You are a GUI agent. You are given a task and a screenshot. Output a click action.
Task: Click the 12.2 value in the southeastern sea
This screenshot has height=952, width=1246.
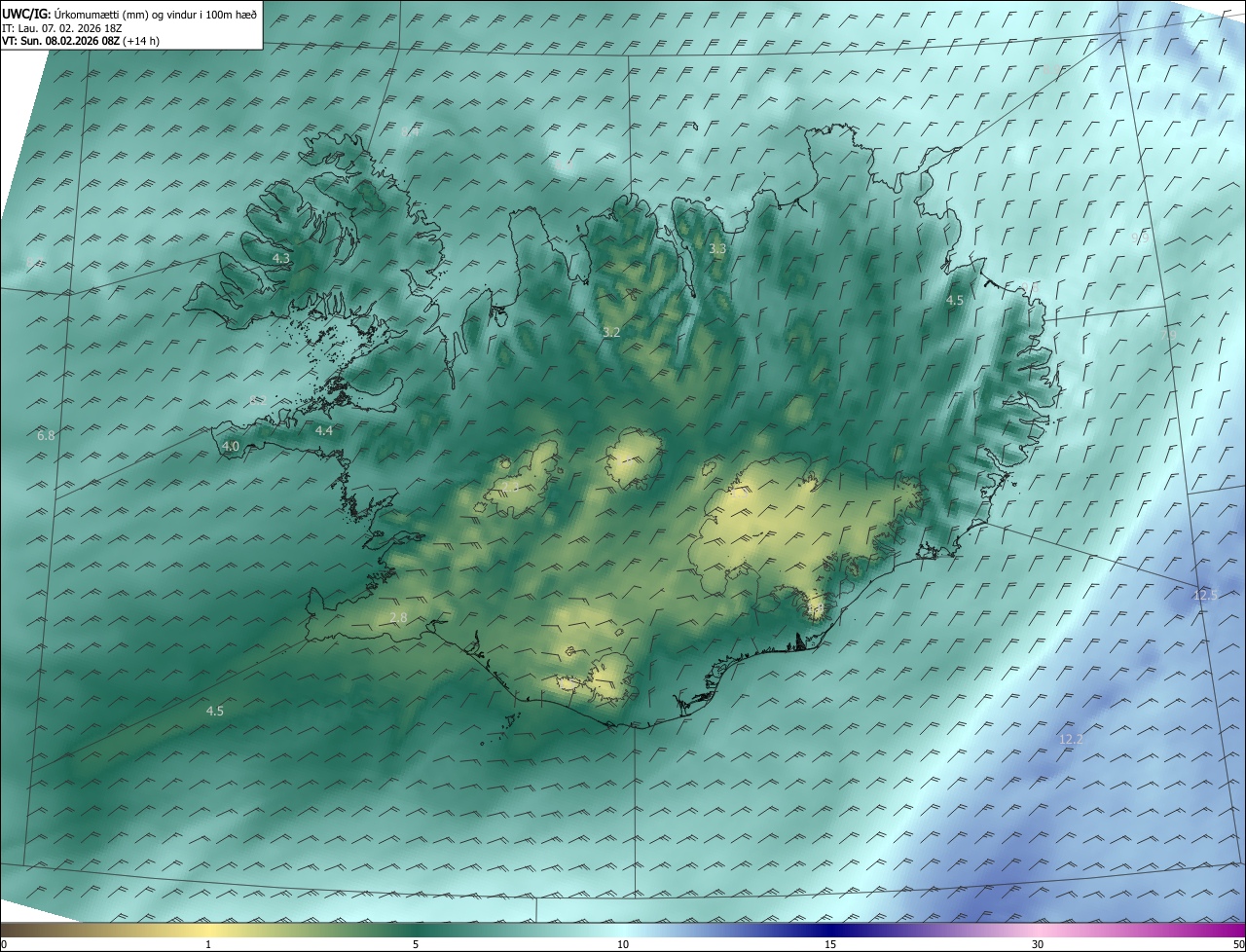pyautogui.click(x=1071, y=740)
